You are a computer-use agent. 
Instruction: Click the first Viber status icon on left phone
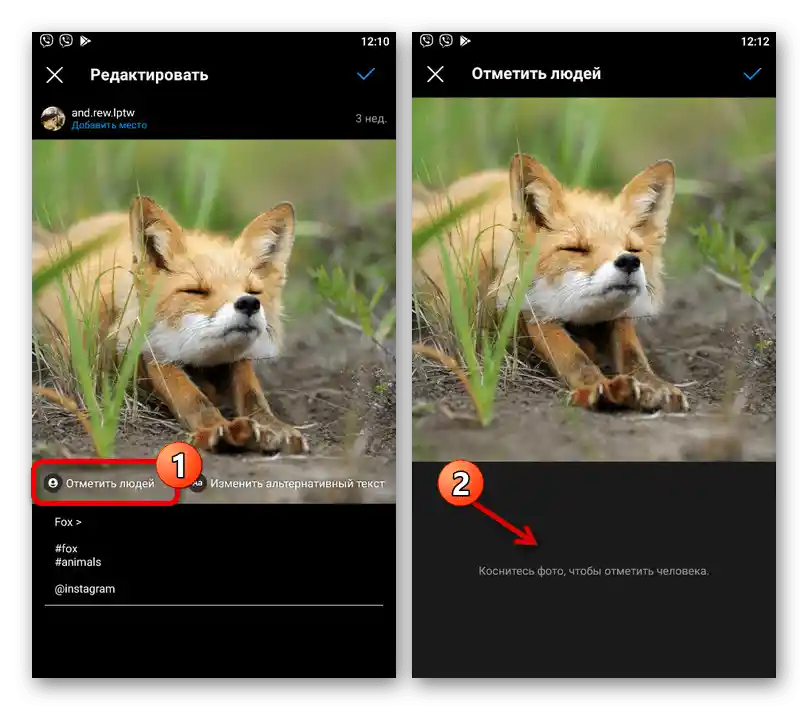pyautogui.click(x=47, y=41)
